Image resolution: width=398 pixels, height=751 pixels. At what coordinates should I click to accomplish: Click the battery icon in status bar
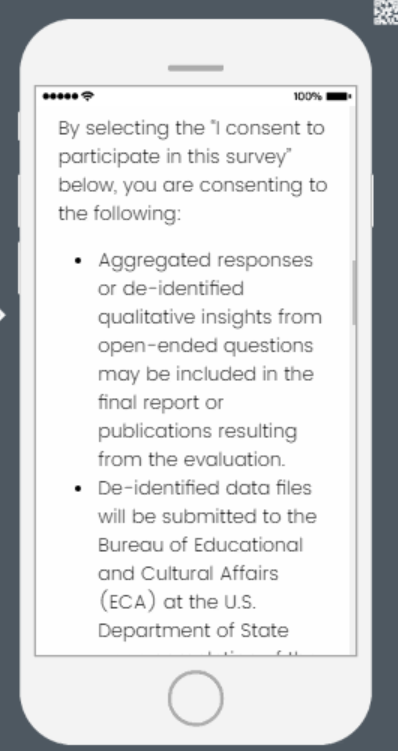(339, 97)
